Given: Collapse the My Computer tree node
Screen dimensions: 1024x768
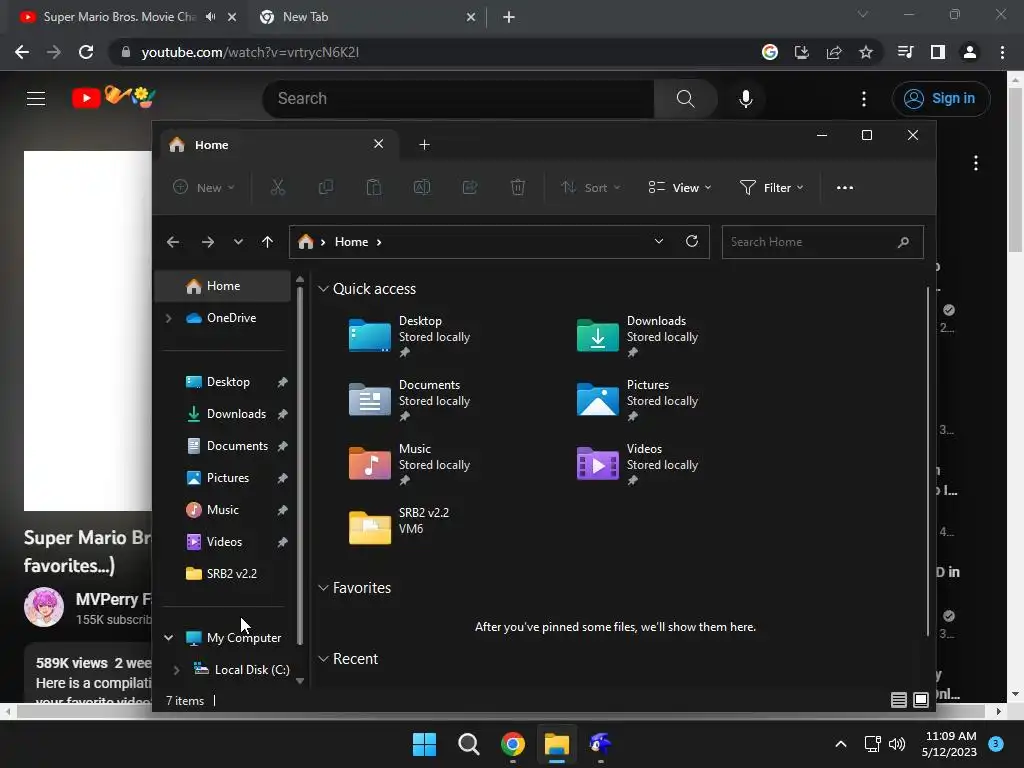Looking at the screenshot, I should pyautogui.click(x=168, y=638).
